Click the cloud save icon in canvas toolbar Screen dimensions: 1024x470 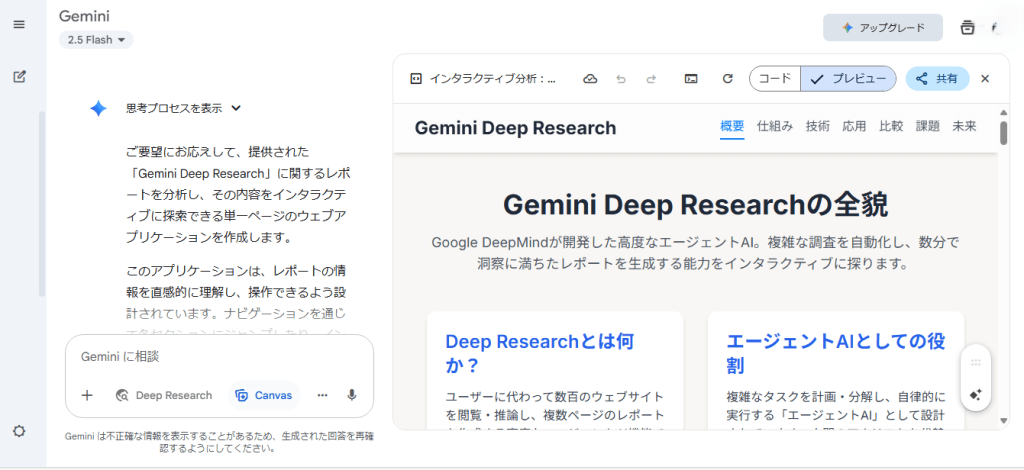[x=590, y=79]
